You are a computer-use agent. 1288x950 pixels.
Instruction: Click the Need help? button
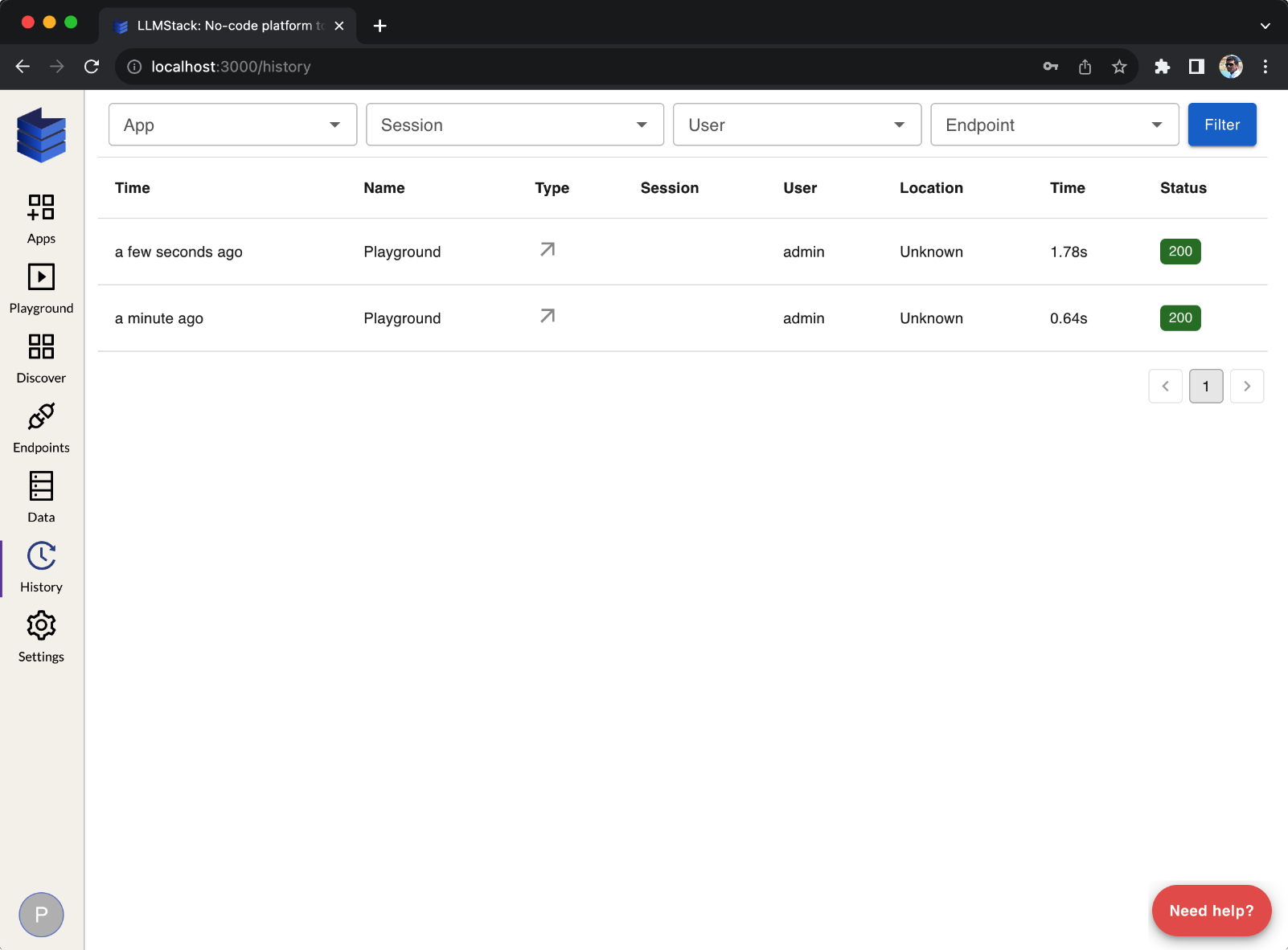pyautogui.click(x=1211, y=911)
